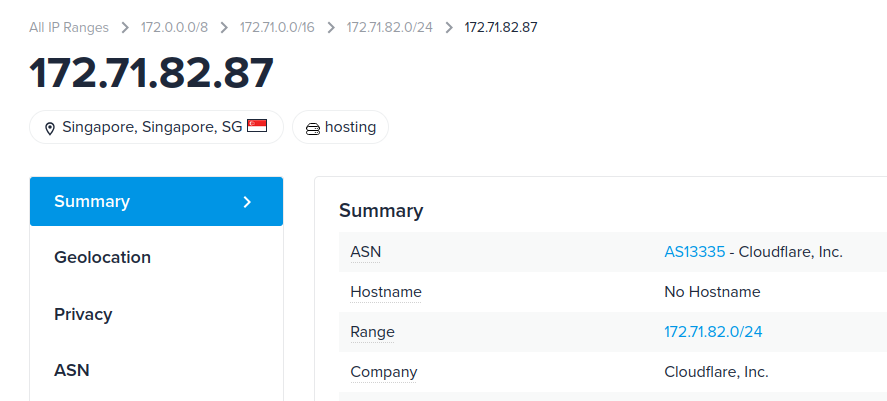
Task: Open the Summary sidebar tab
Action: point(156,201)
